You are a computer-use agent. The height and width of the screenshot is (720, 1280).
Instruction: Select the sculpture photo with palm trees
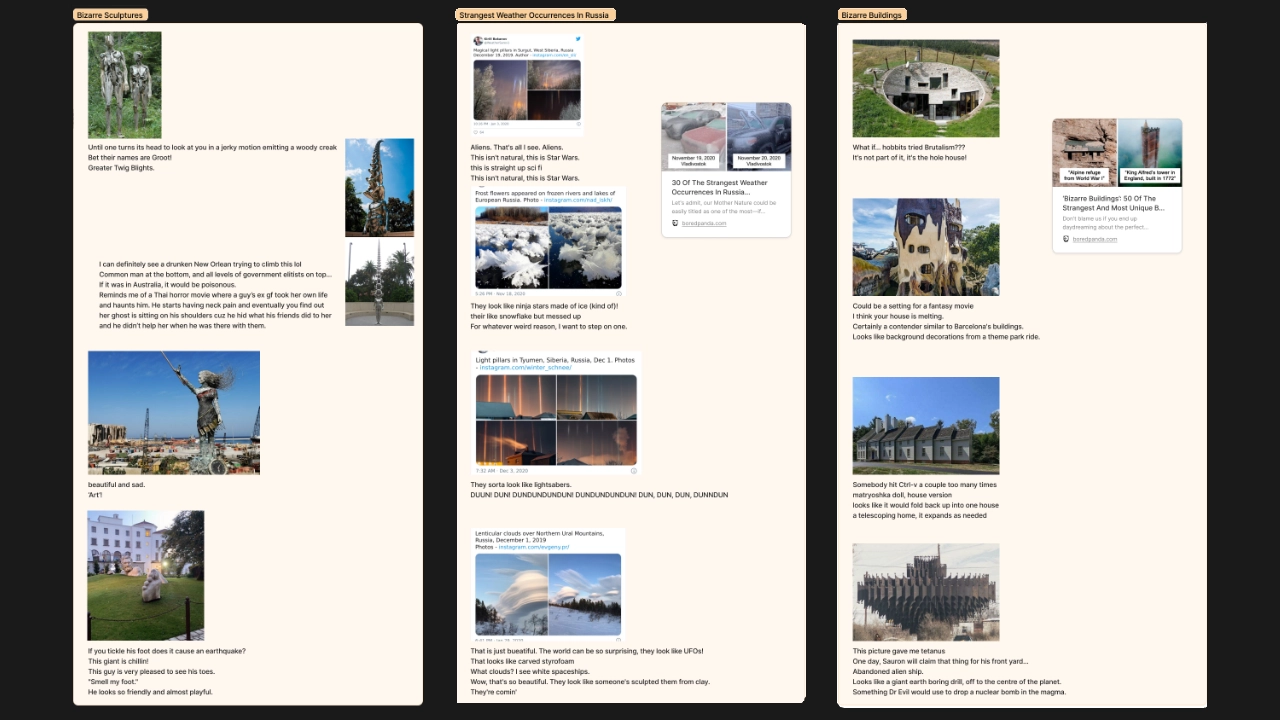click(380, 283)
